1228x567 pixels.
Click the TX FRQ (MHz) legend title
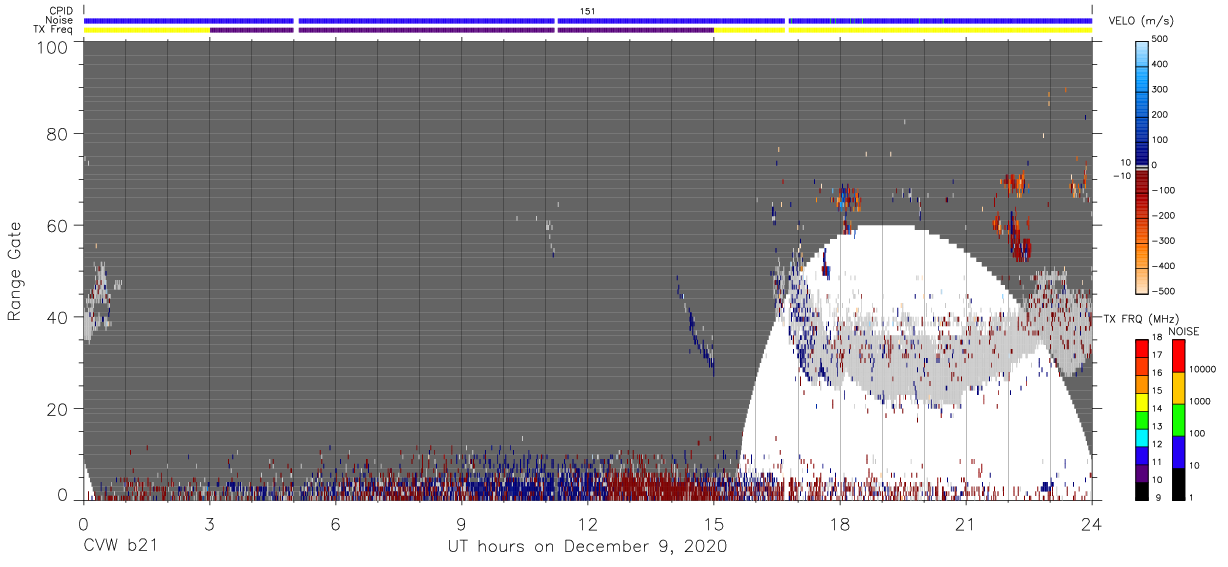(x=1140, y=318)
